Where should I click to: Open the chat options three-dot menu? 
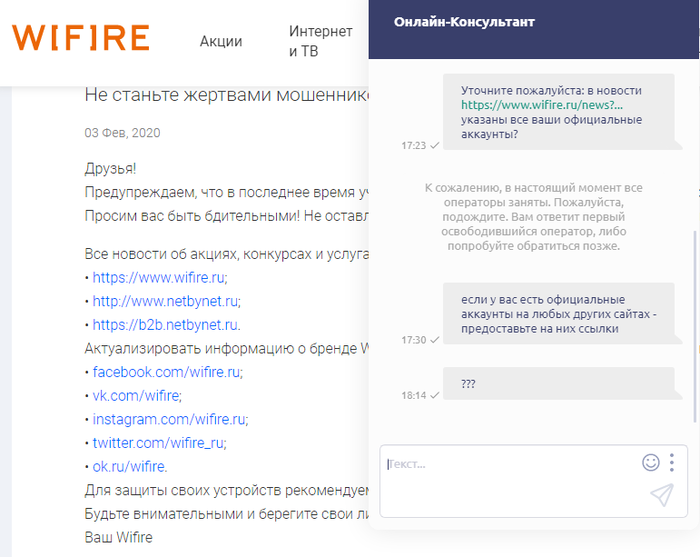point(671,462)
